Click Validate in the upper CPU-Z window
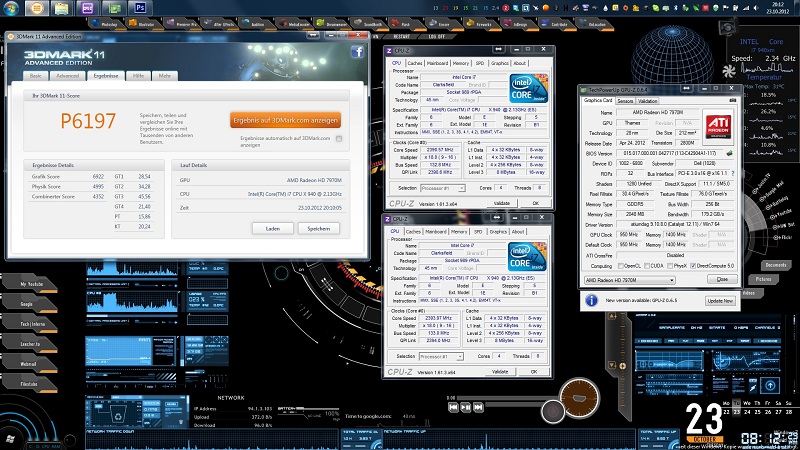 pos(502,203)
